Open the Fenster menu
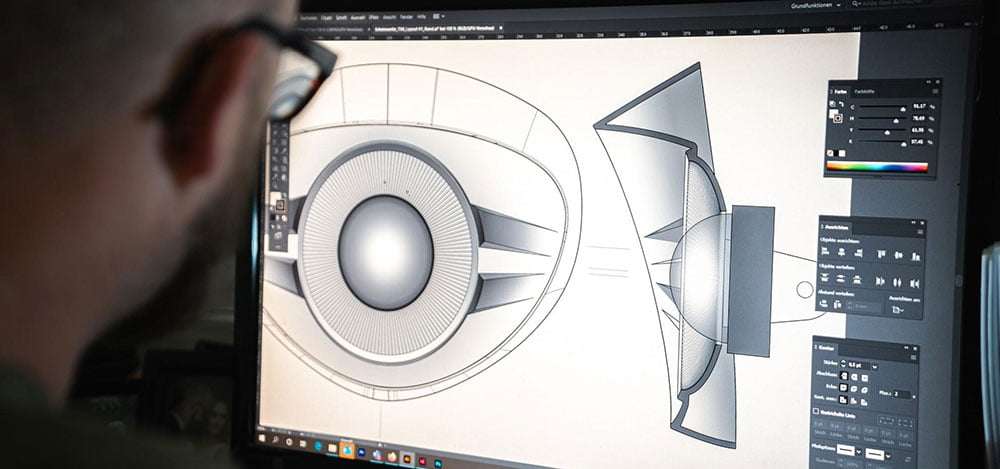 [407, 17]
